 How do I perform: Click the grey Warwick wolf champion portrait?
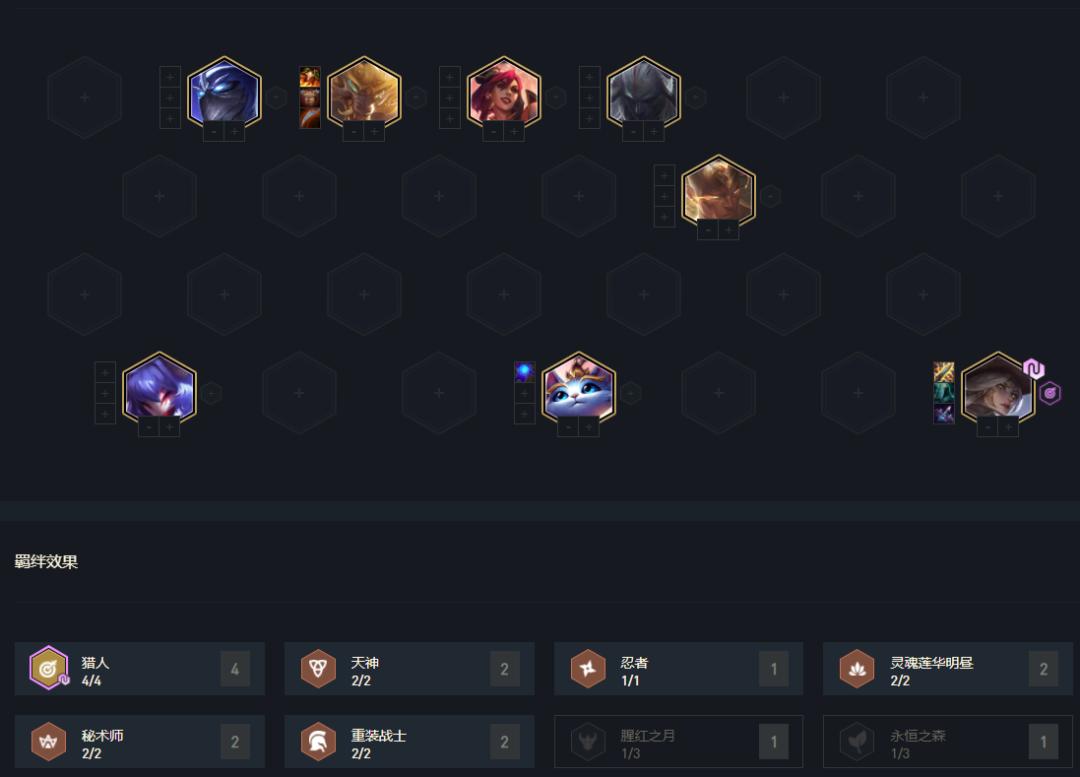pyautogui.click(x=643, y=95)
